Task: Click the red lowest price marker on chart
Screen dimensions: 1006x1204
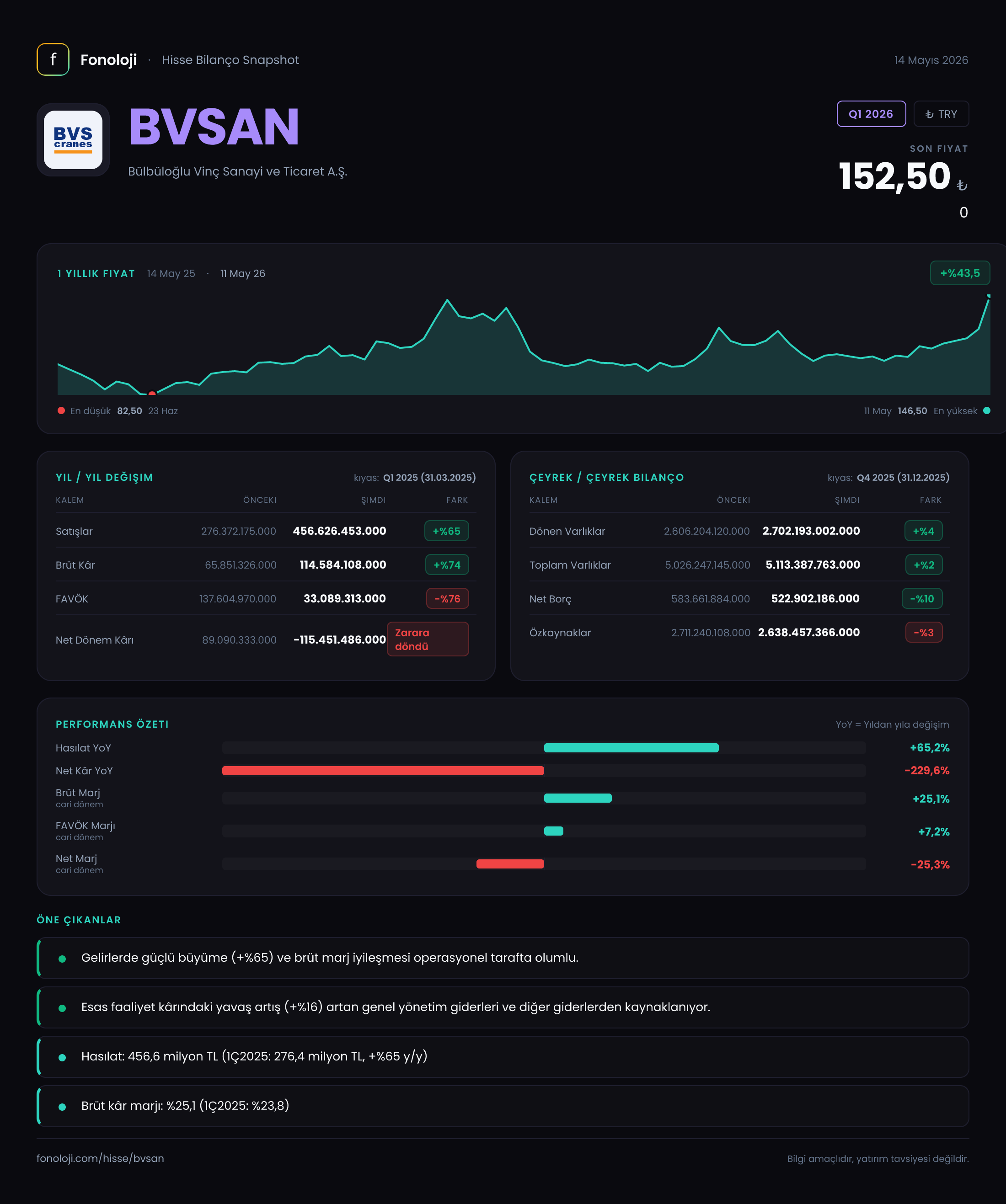Action: (x=152, y=394)
